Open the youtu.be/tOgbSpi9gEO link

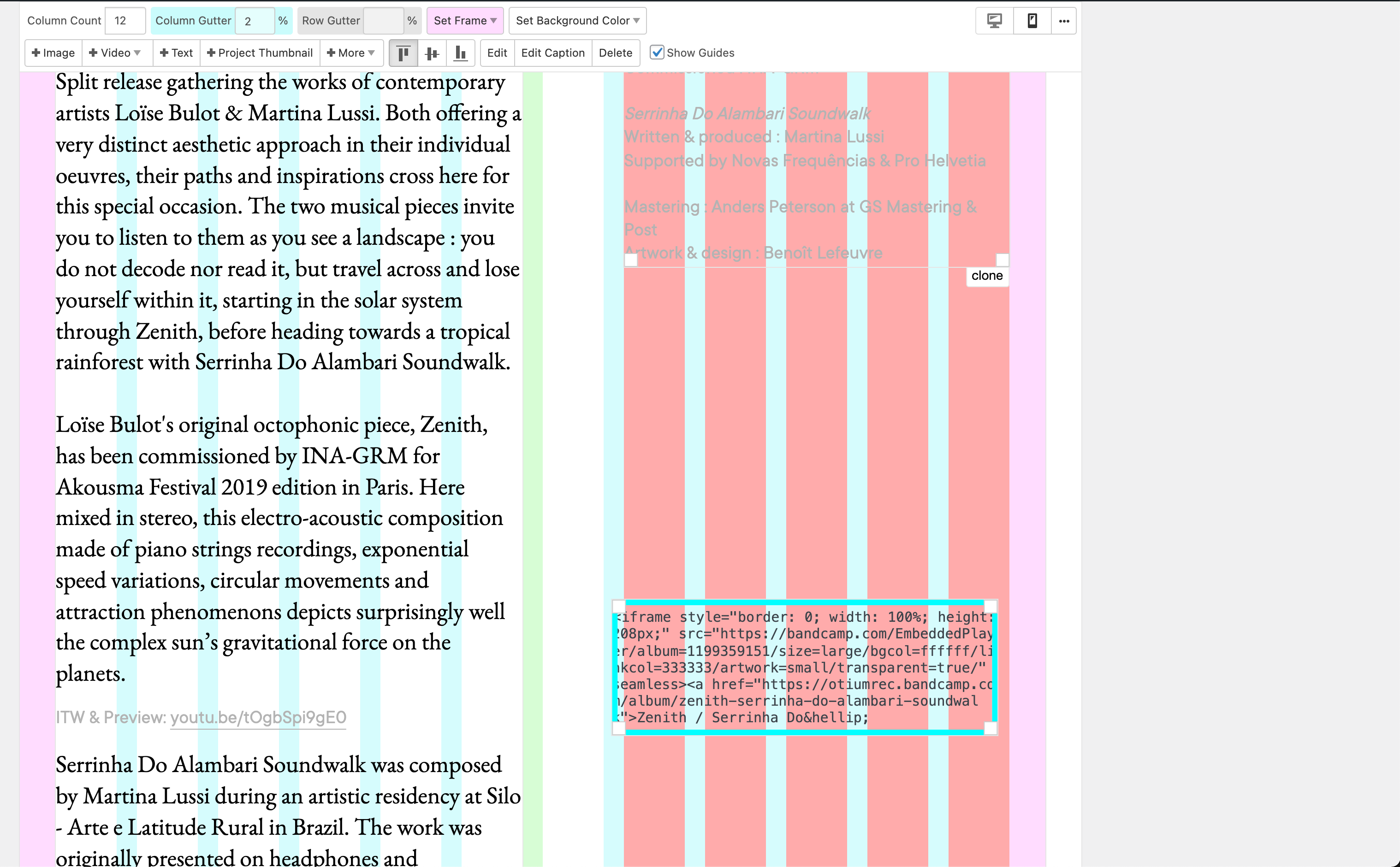click(x=258, y=717)
